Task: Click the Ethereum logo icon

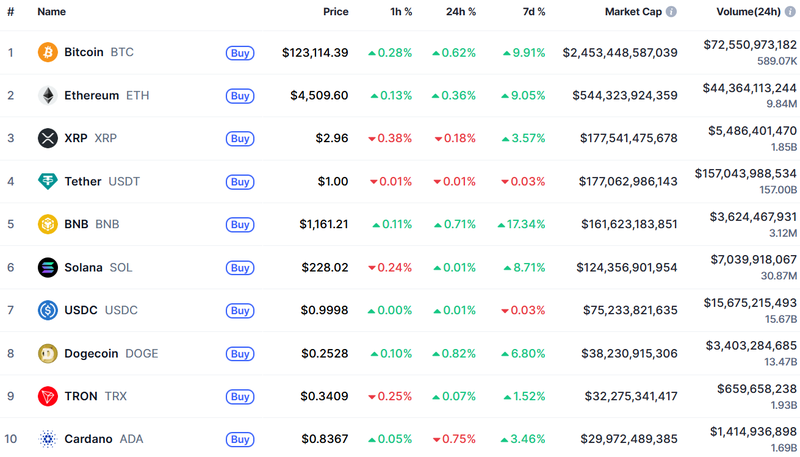Action: [x=47, y=96]
